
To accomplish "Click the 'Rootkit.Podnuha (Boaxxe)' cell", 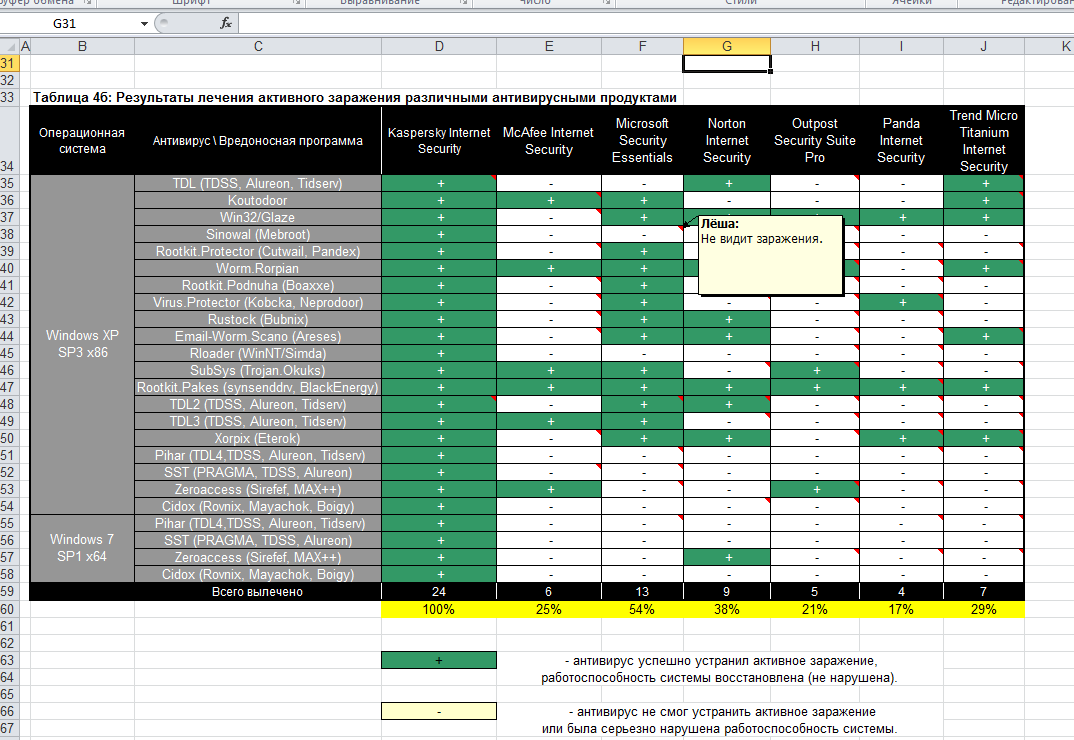I will click(258, 286).
